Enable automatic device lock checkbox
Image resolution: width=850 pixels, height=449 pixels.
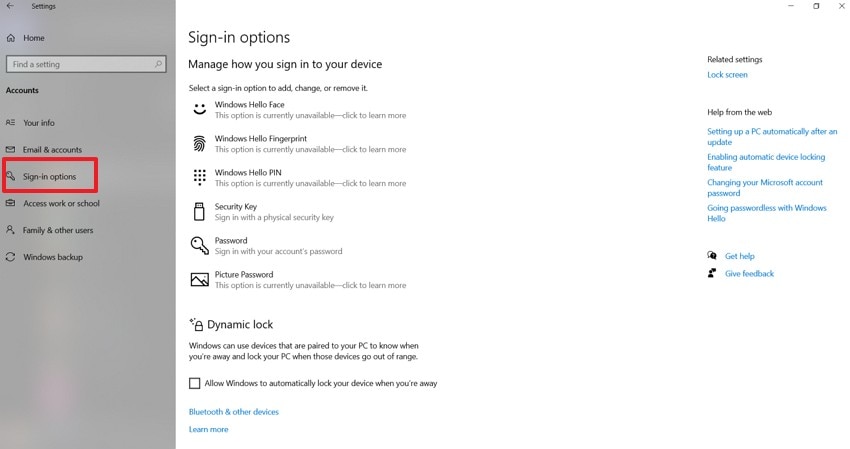195,383
